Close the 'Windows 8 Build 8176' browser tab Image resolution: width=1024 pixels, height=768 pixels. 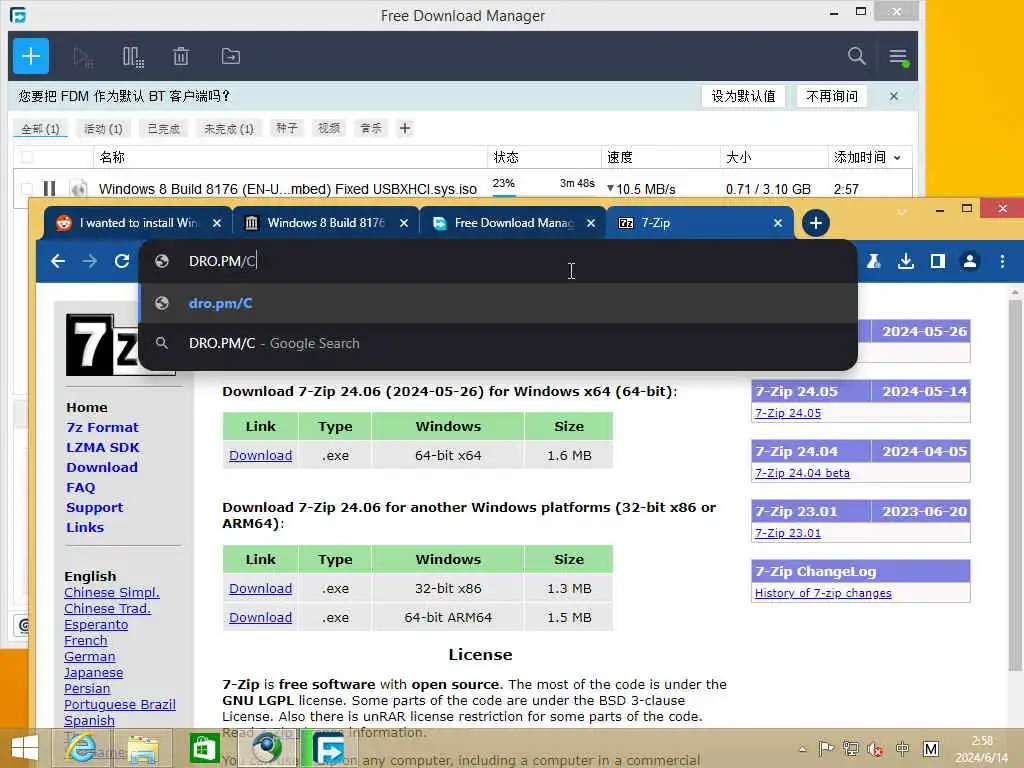[404, 223]
